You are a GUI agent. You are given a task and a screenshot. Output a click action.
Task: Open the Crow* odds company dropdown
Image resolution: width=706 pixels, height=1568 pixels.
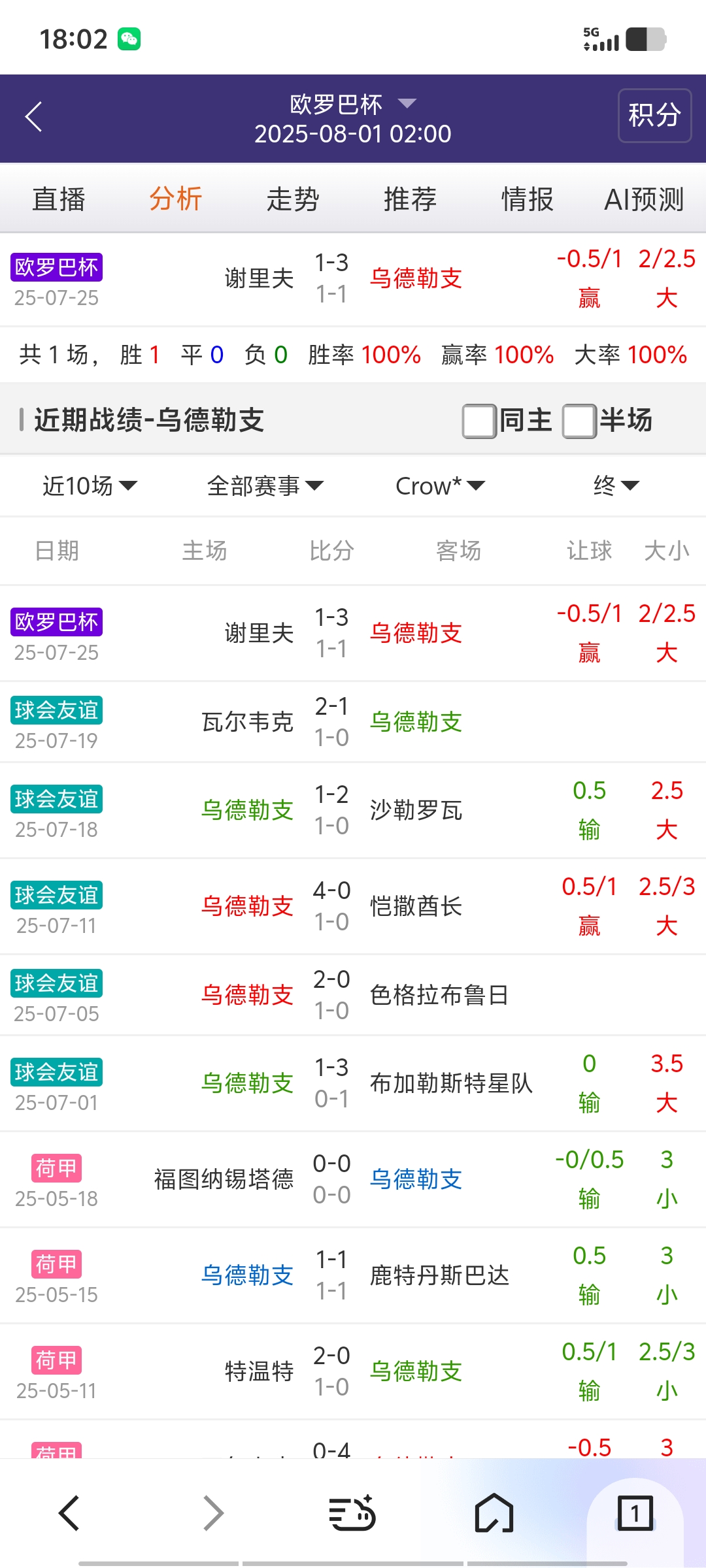click(x=440, y=485)
